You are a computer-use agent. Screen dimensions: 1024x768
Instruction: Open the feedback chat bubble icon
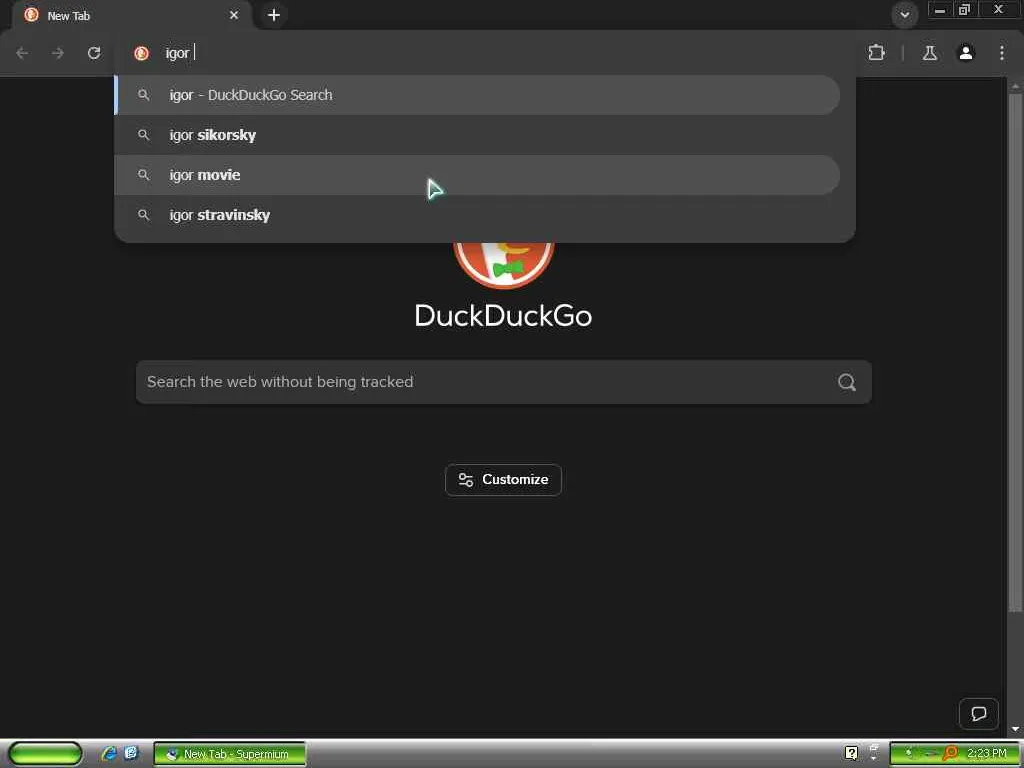point(978,714)
